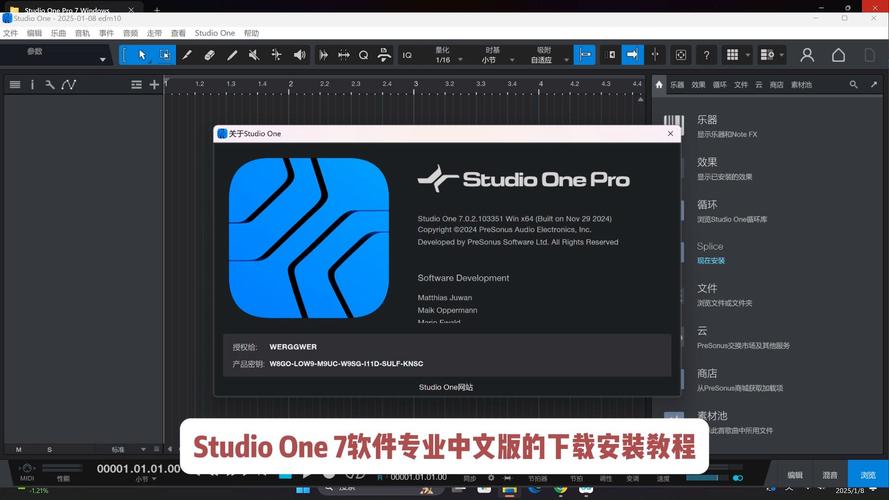The height and width of the screenshot is (500, 889).
Task: Show automation curve icon
Action: click(x=69, y=84)
